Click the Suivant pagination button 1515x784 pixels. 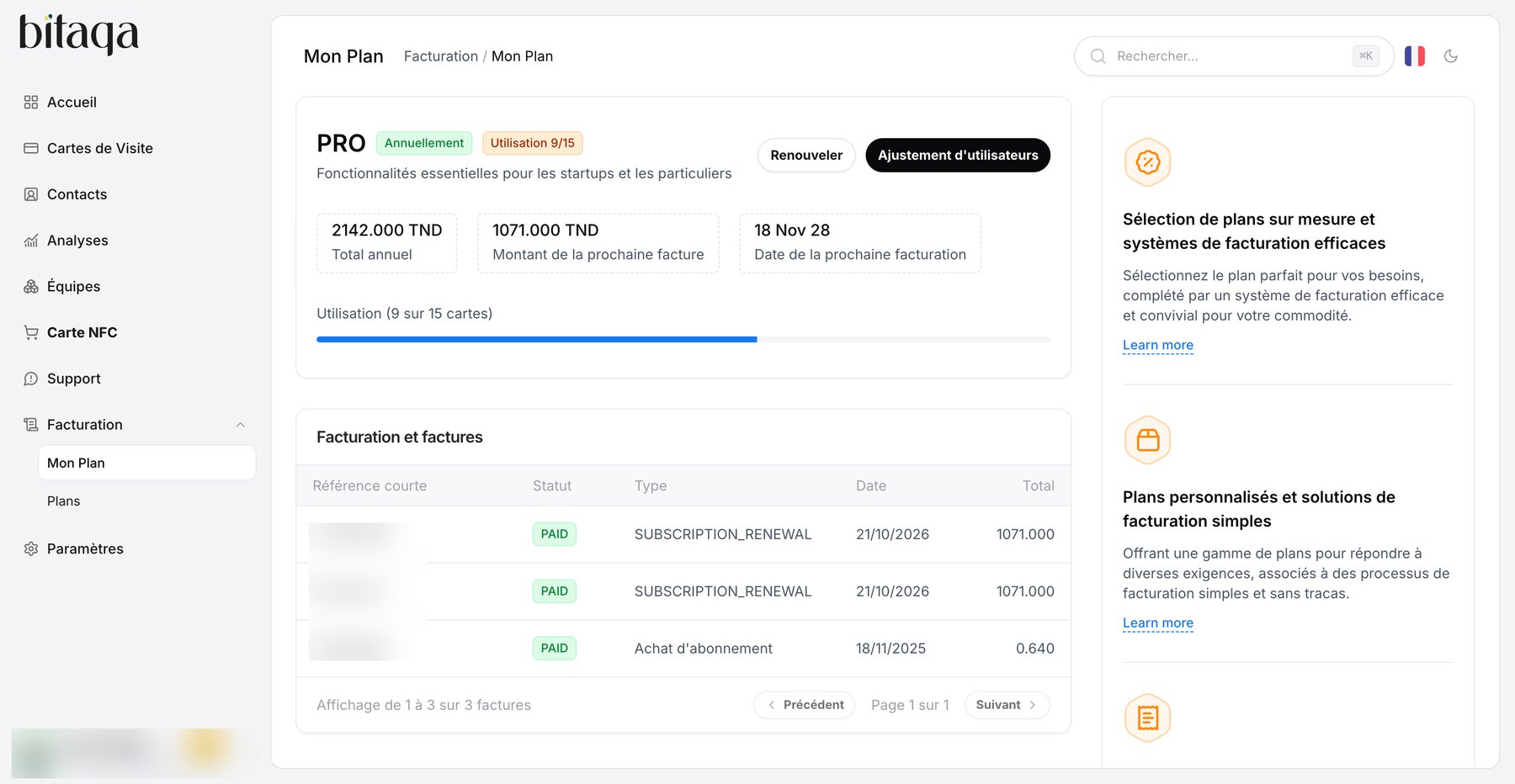1007,705
